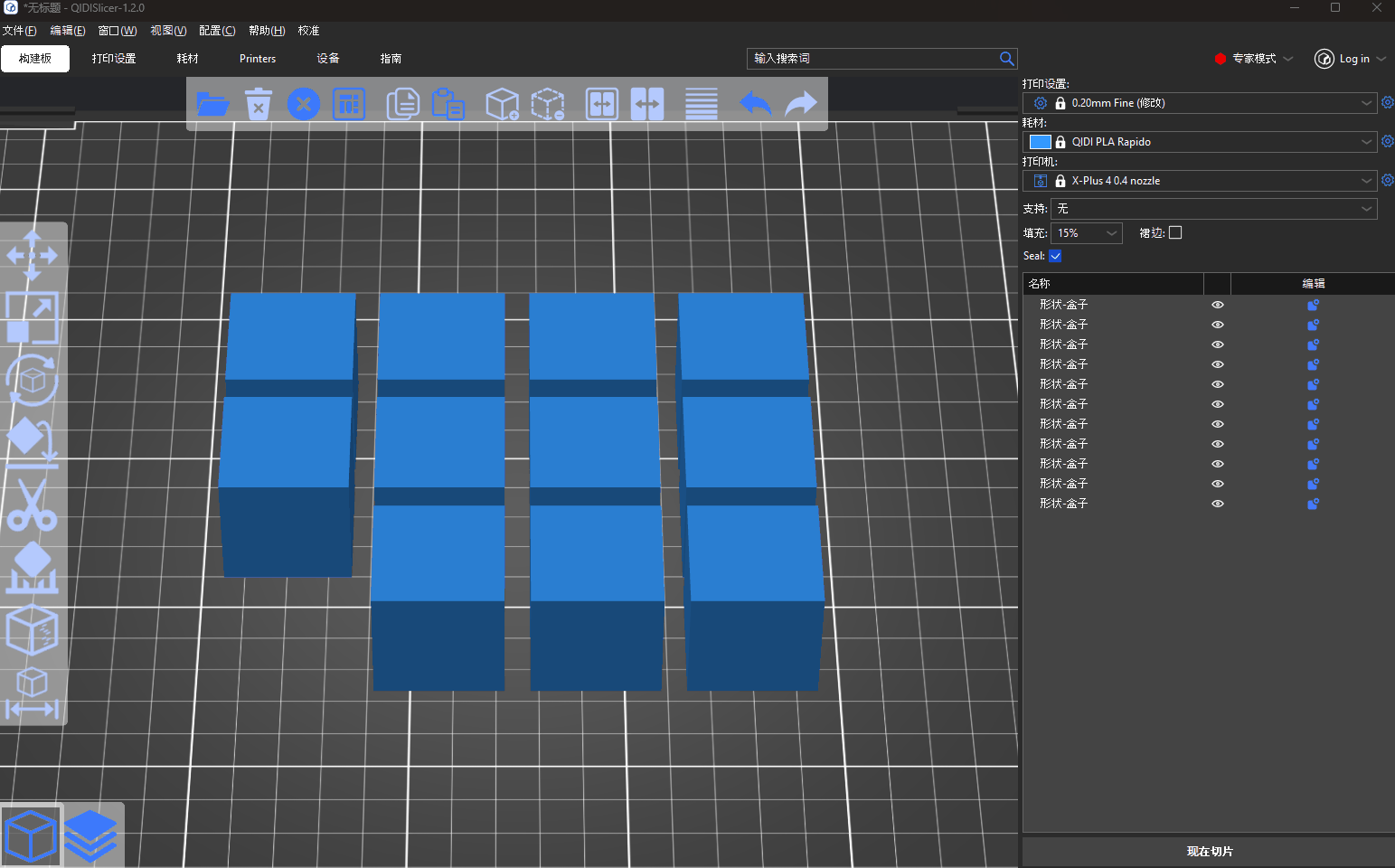
Task: Click the 名称 column header
Action: click(x=1113, y=284)
